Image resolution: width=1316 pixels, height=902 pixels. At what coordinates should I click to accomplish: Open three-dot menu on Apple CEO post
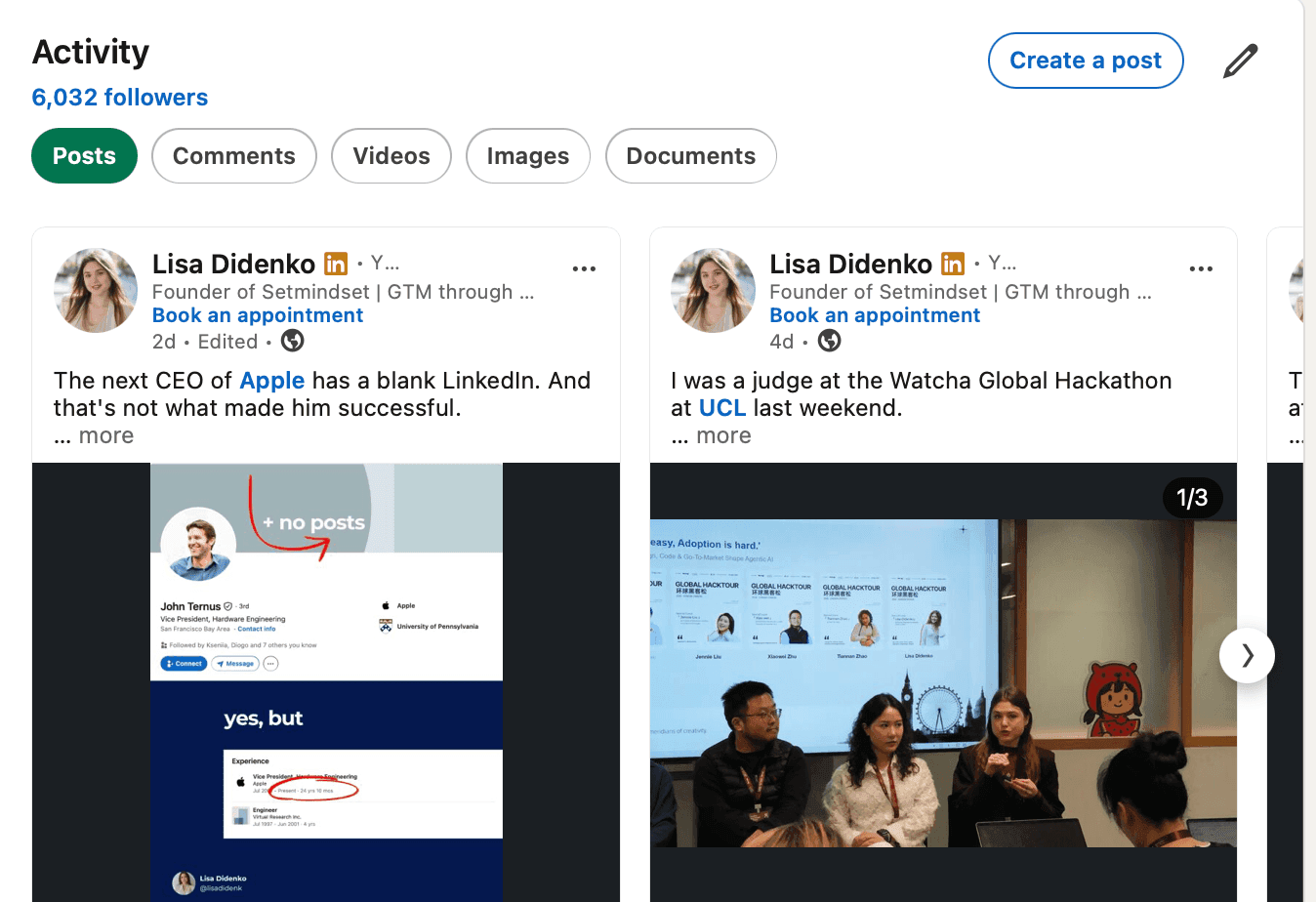click(584, 268)
